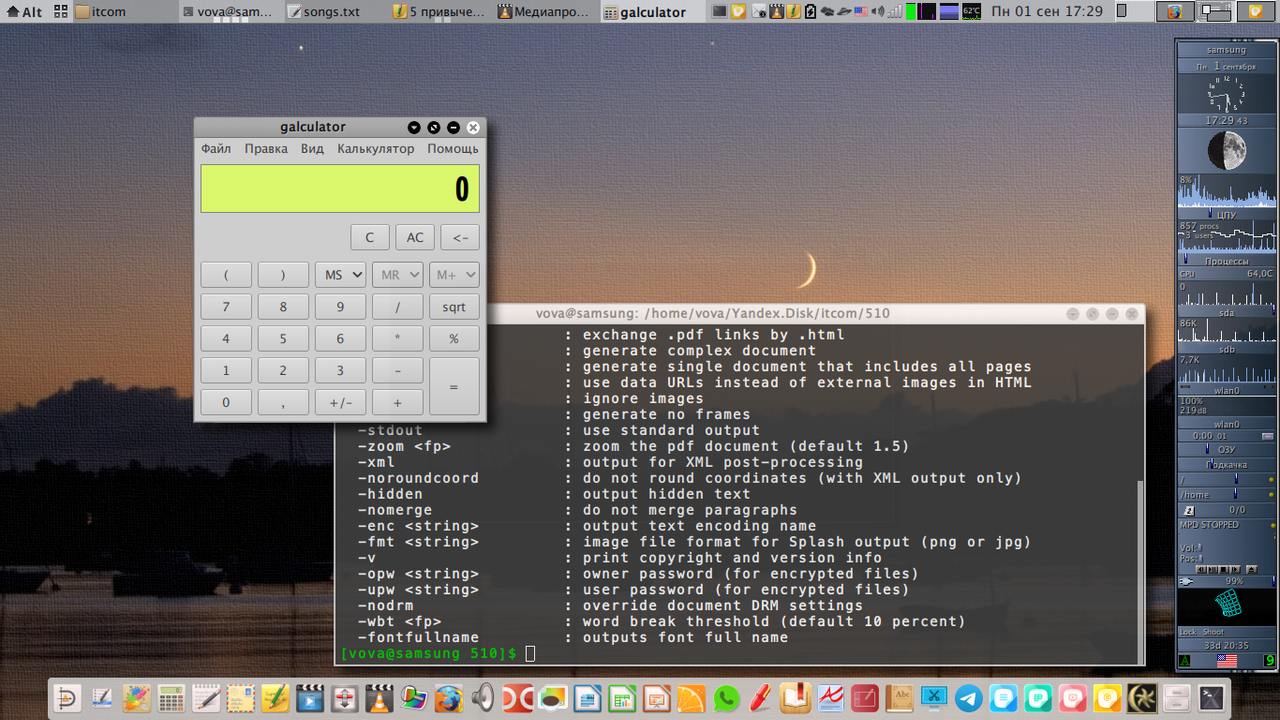Click the US flag keyboard layout indicator
Viewport: 1280px width, 720px height.
(x=860, y=12)
